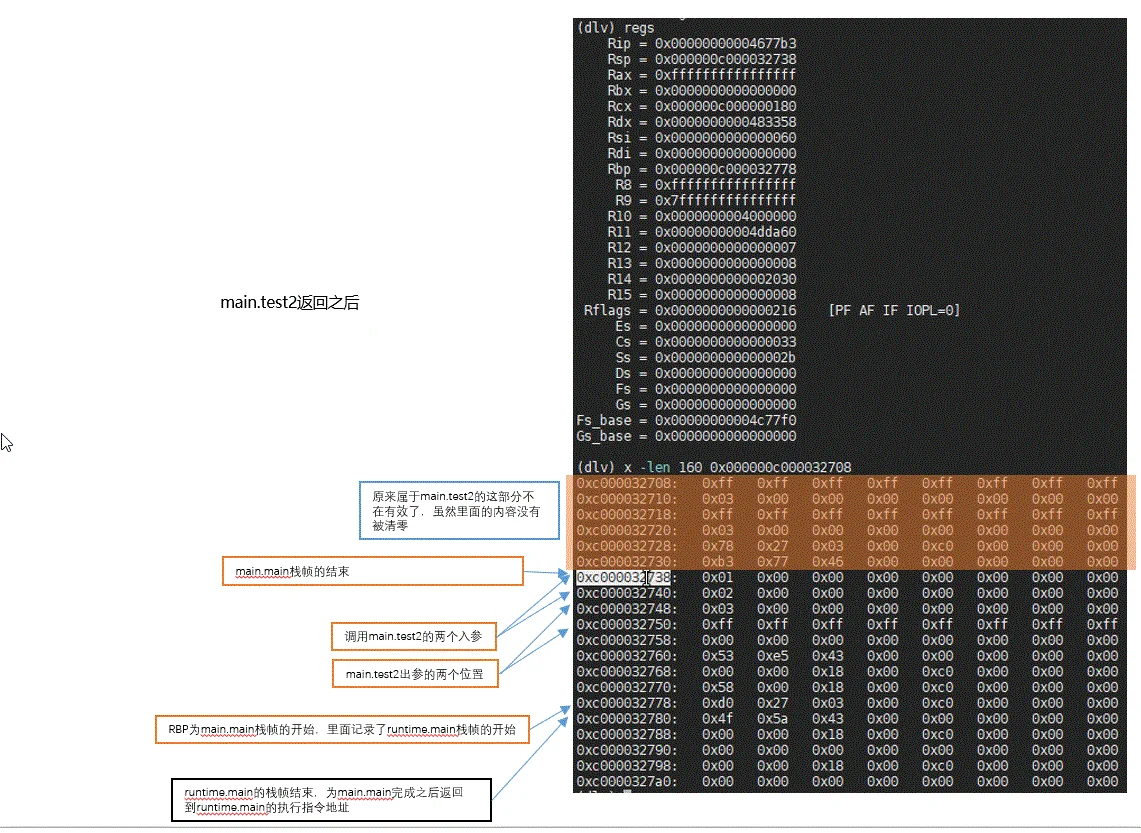The image size is (1141, 833).
Task: Click the R13 register line
Action: (701, 263)
